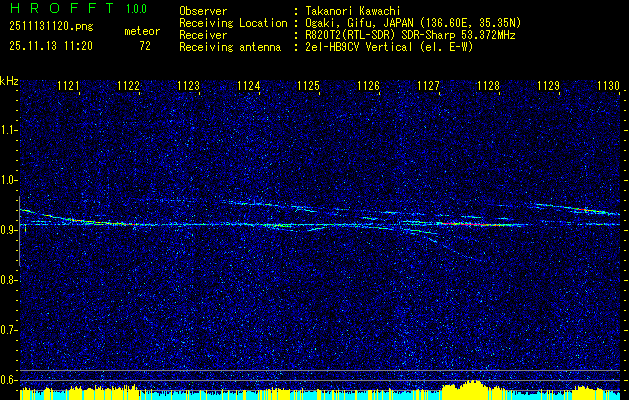This screenshot has height=400, width=629.
Task: Click the 0.9 kHz frequency label
Action: [8, 230]
